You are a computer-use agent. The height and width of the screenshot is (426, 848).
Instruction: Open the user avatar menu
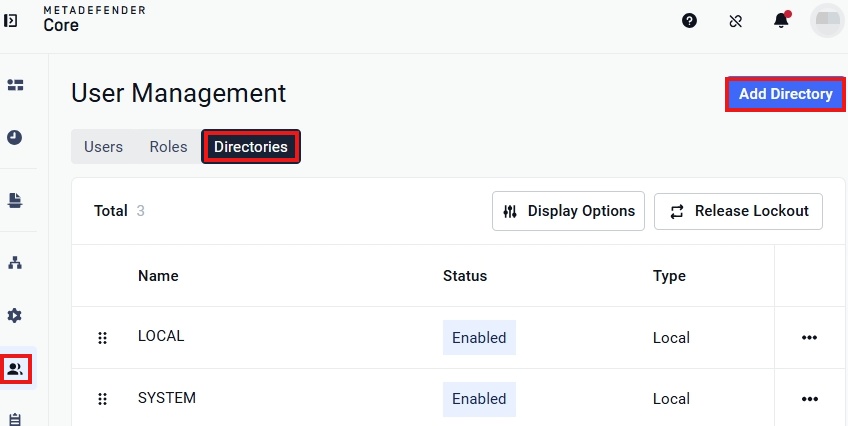[827, 20]
